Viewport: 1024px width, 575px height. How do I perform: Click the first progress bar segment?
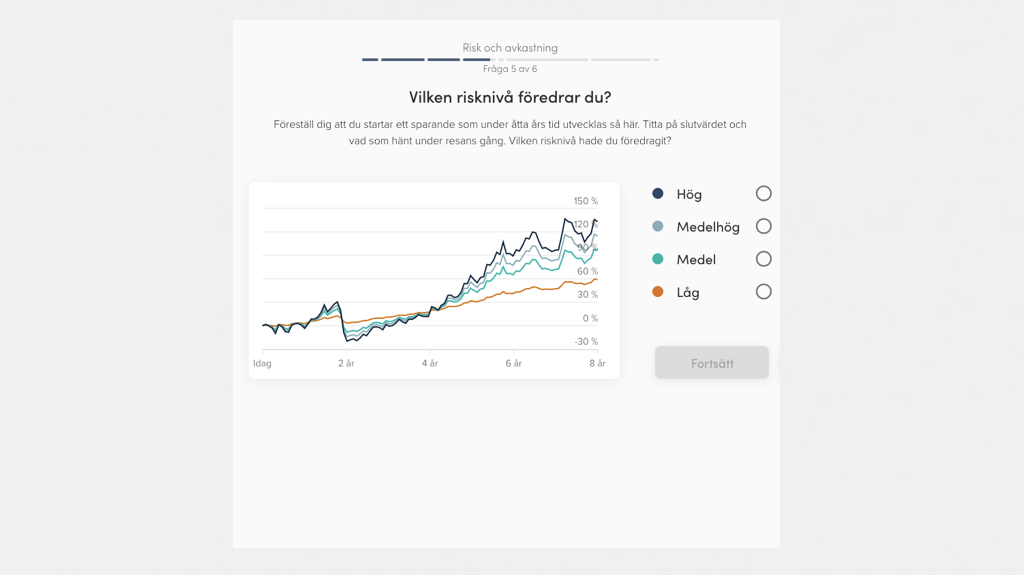pos(370,60)
